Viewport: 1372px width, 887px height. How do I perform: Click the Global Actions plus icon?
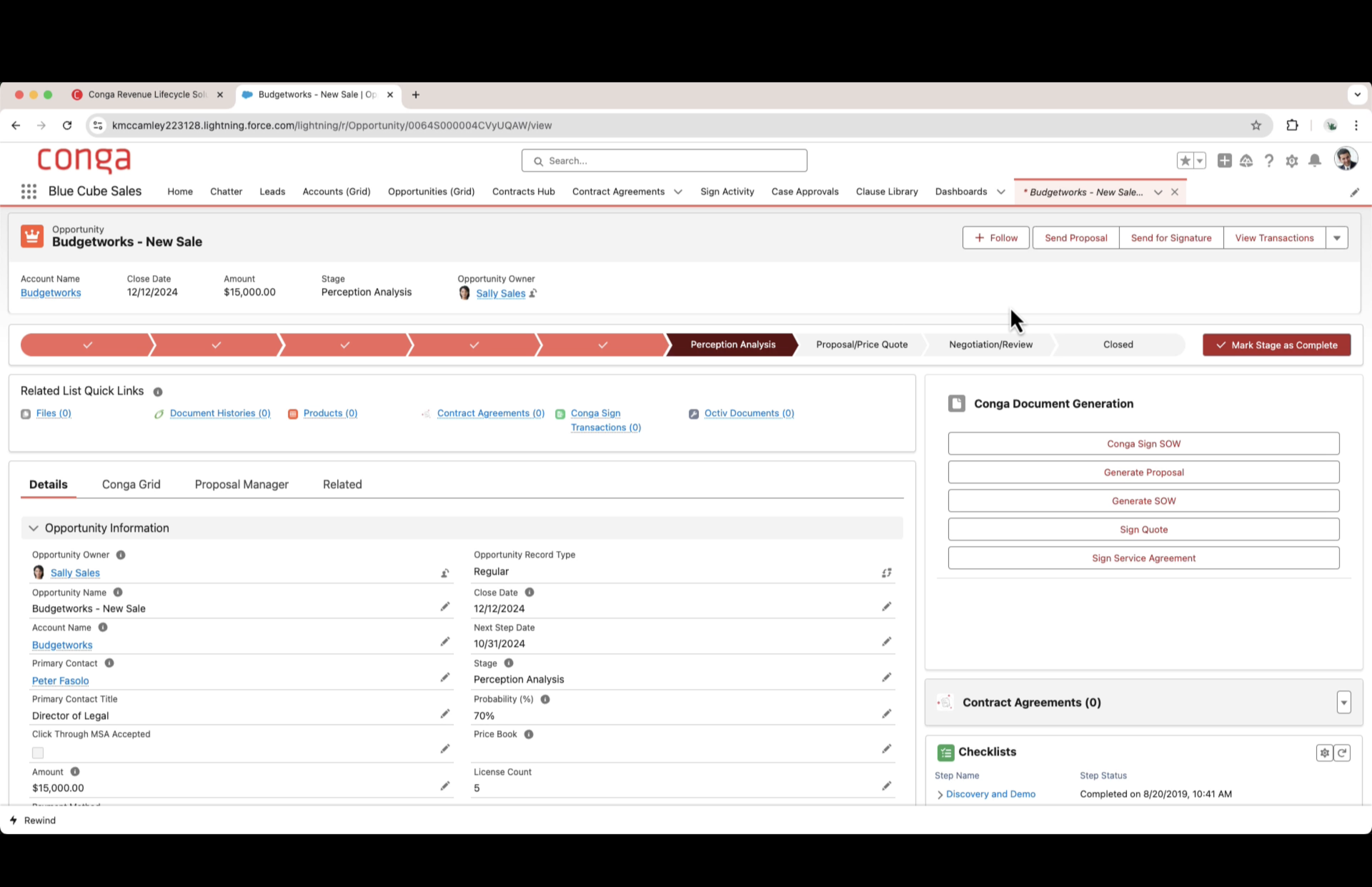[1224, 161]
